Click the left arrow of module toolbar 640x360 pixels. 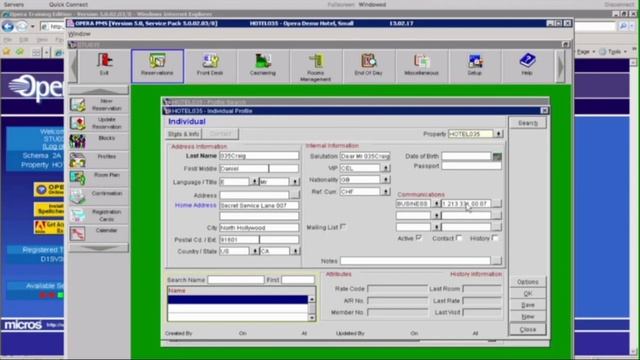pos(74,66)
